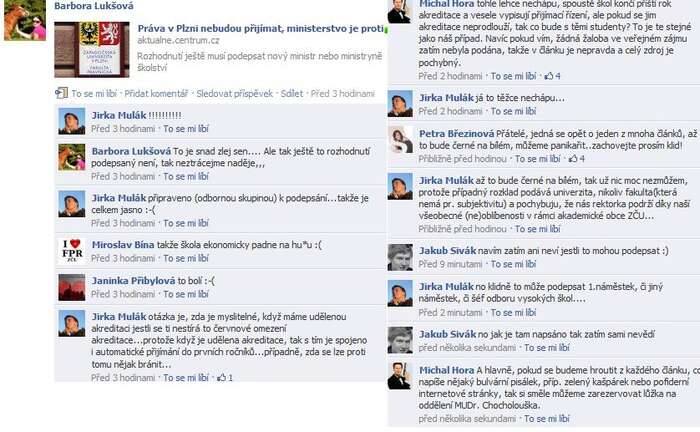700x432 pixels.
Task: Like the post via 'To se mi líbí' under the article
Action: (94, 94)
